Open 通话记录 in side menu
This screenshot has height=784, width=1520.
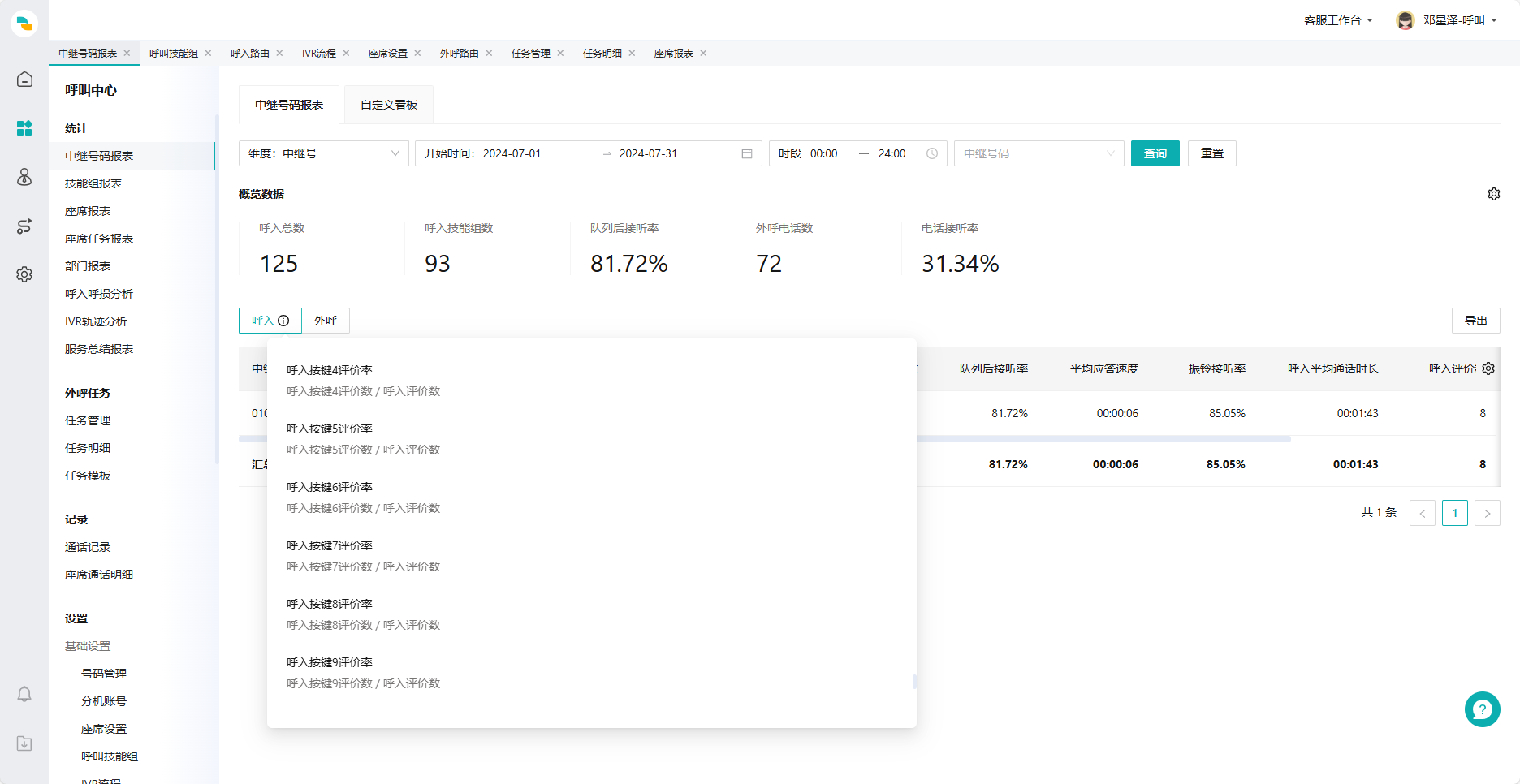[88, 547]
